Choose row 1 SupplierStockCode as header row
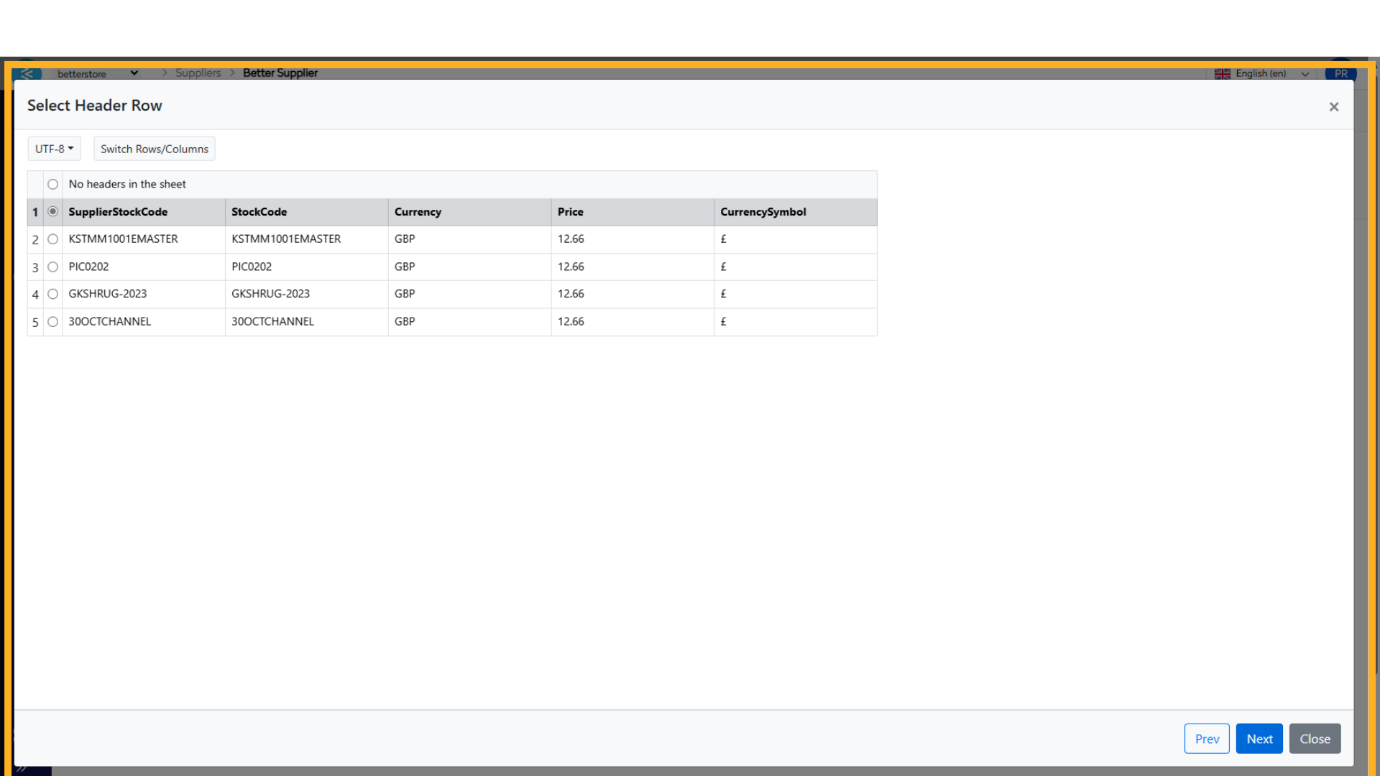This screenshot has width=1380, height=776. click(x=53, y=212)
